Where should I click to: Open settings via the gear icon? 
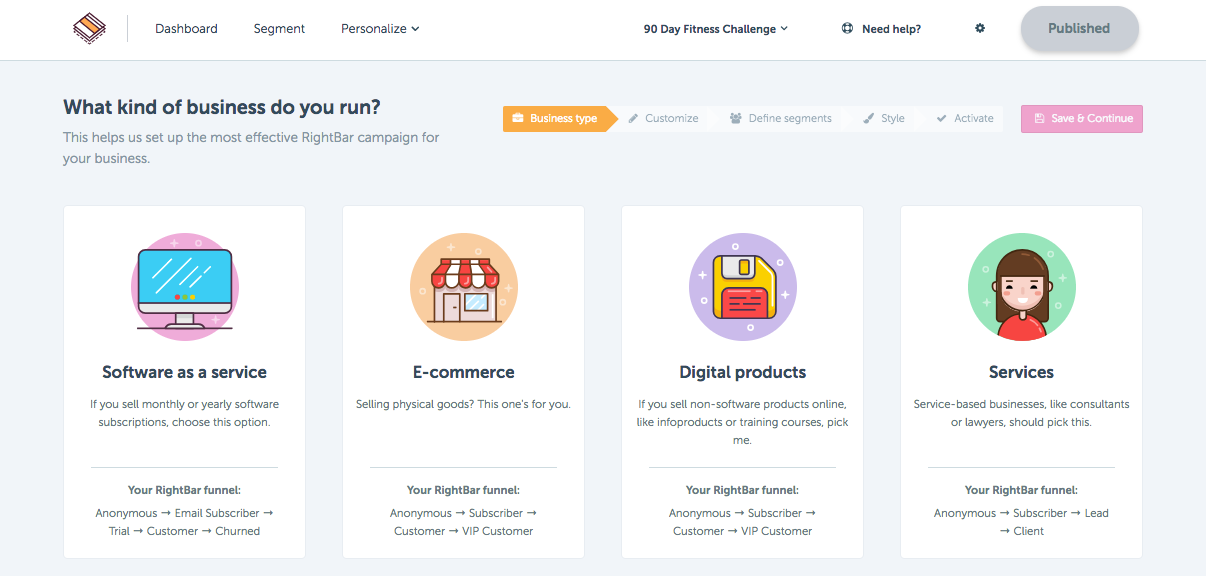coord(980,29)
